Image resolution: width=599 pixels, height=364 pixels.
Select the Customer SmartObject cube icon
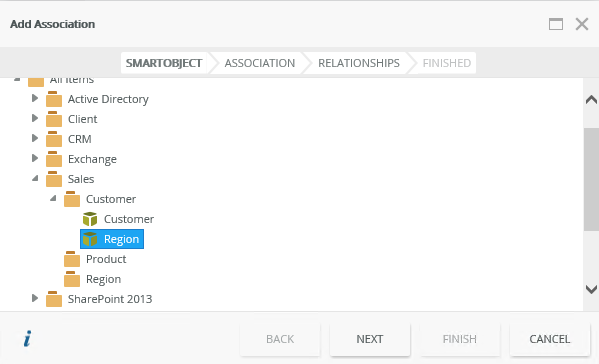pyautogui.click(x=90, y=219)
